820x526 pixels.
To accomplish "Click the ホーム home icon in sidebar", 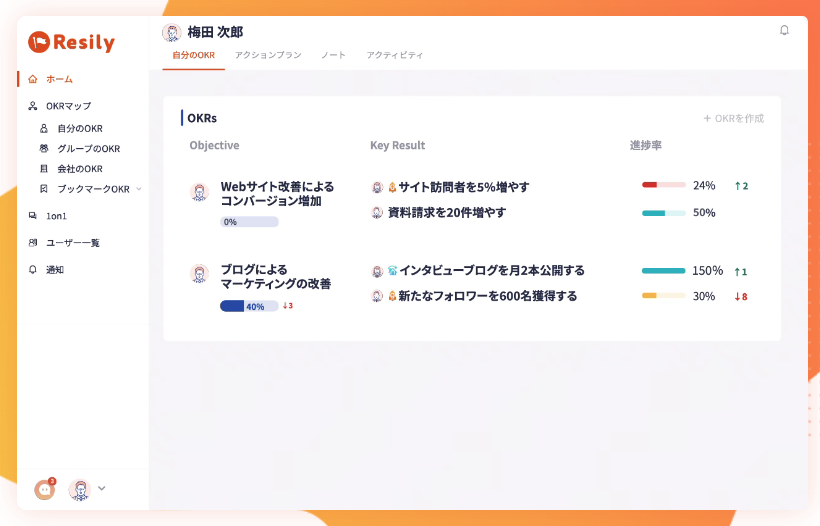I will pyautogui.click(x=33, y=79).
